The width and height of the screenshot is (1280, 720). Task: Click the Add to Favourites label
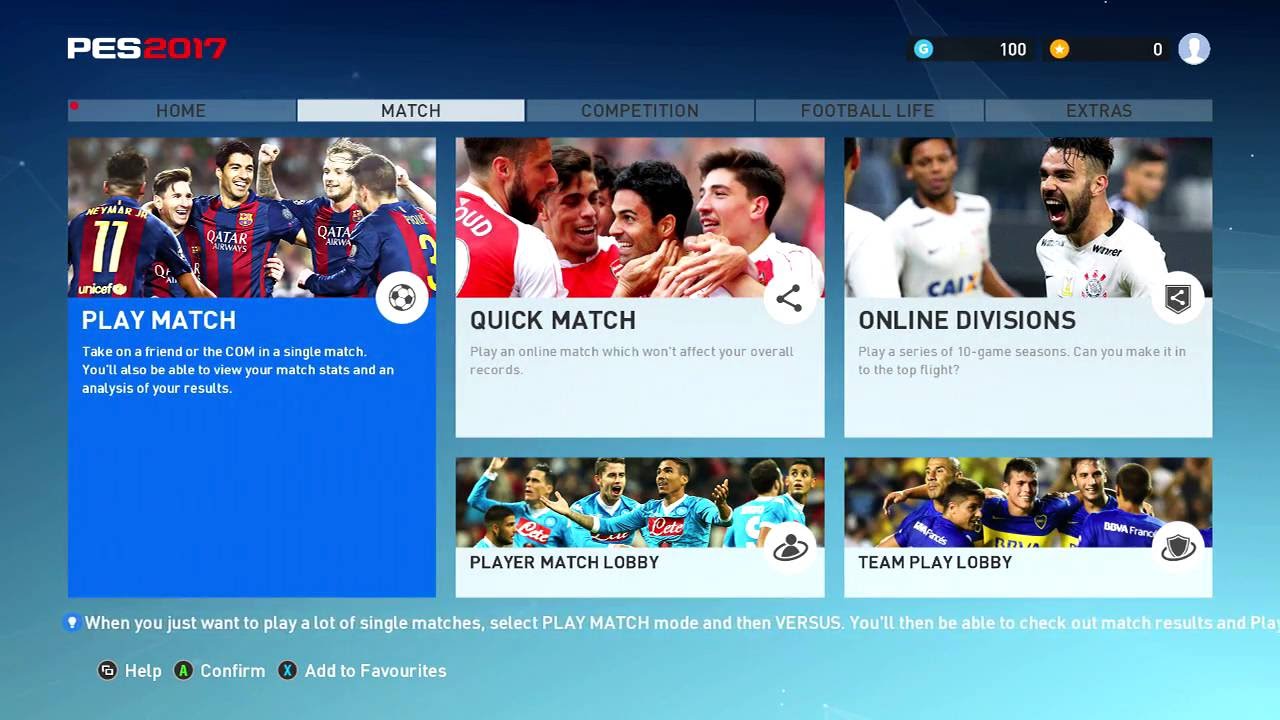coord(375,671)
